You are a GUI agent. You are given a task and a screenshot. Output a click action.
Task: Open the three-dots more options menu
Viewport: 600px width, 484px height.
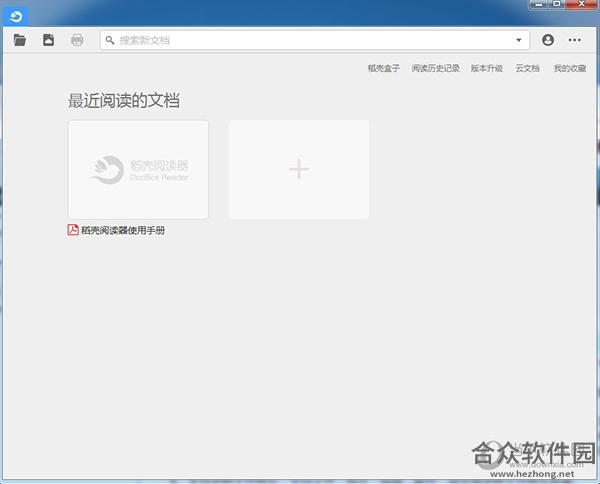(574, 40)
